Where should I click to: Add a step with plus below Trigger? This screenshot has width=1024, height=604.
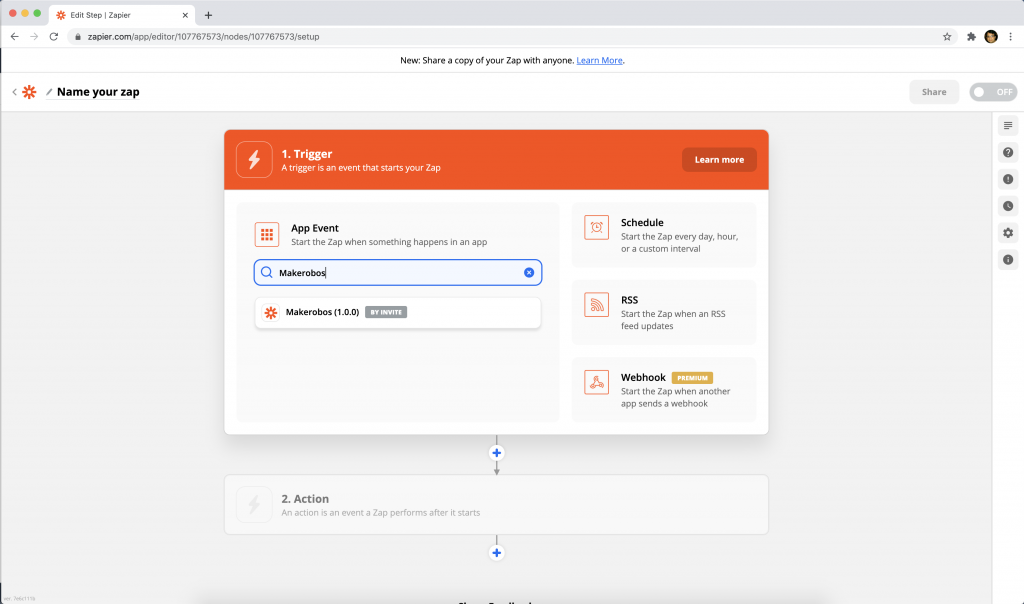496,453
